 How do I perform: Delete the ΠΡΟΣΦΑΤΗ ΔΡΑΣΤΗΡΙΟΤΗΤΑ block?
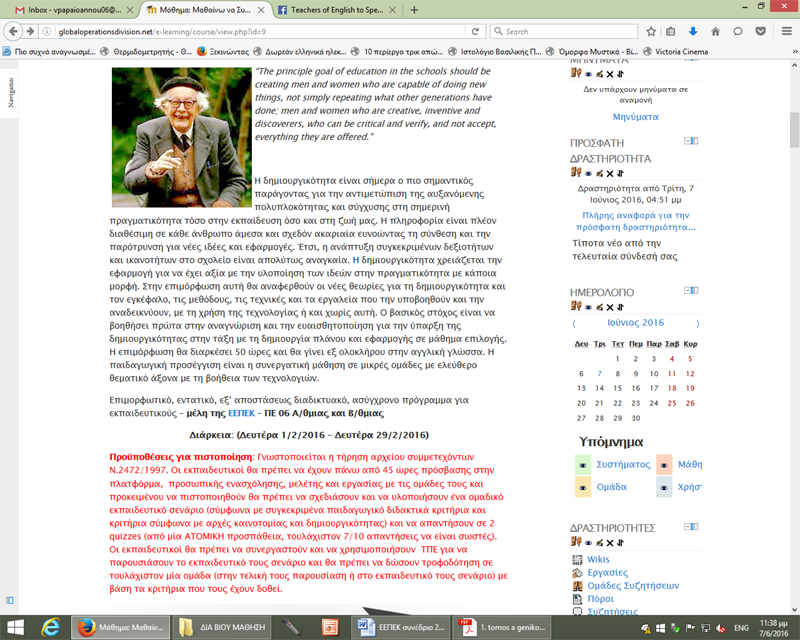(610, 174)
